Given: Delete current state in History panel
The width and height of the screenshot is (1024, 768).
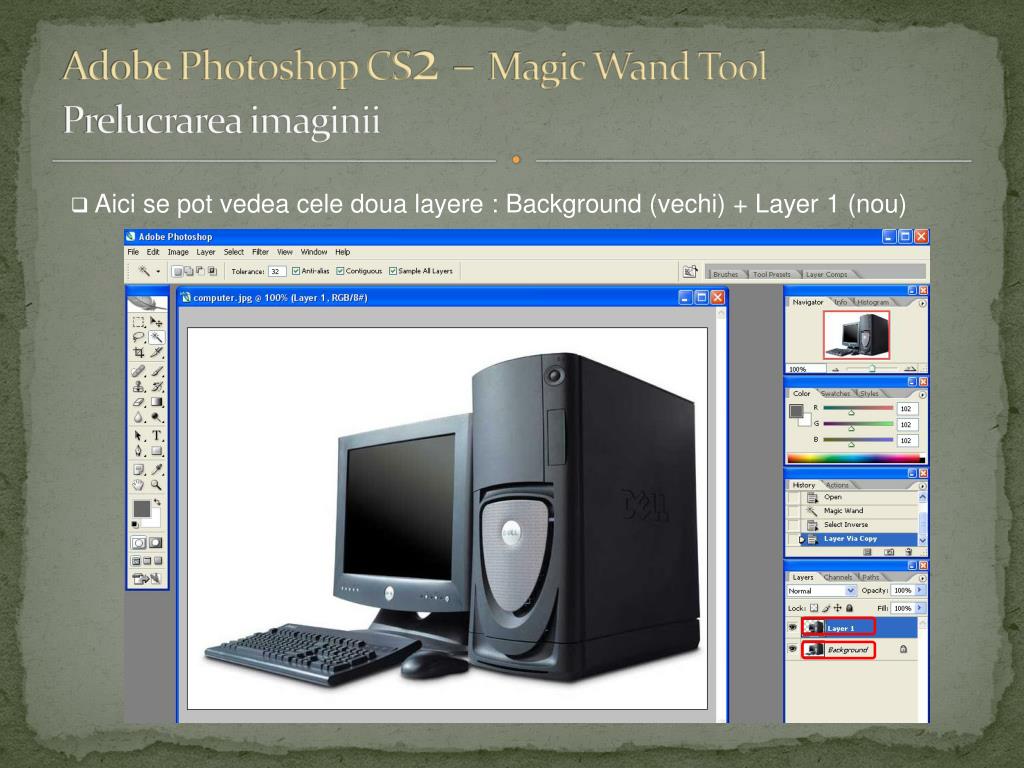Looking at the screenshot, I should click(x=908, y=552).
